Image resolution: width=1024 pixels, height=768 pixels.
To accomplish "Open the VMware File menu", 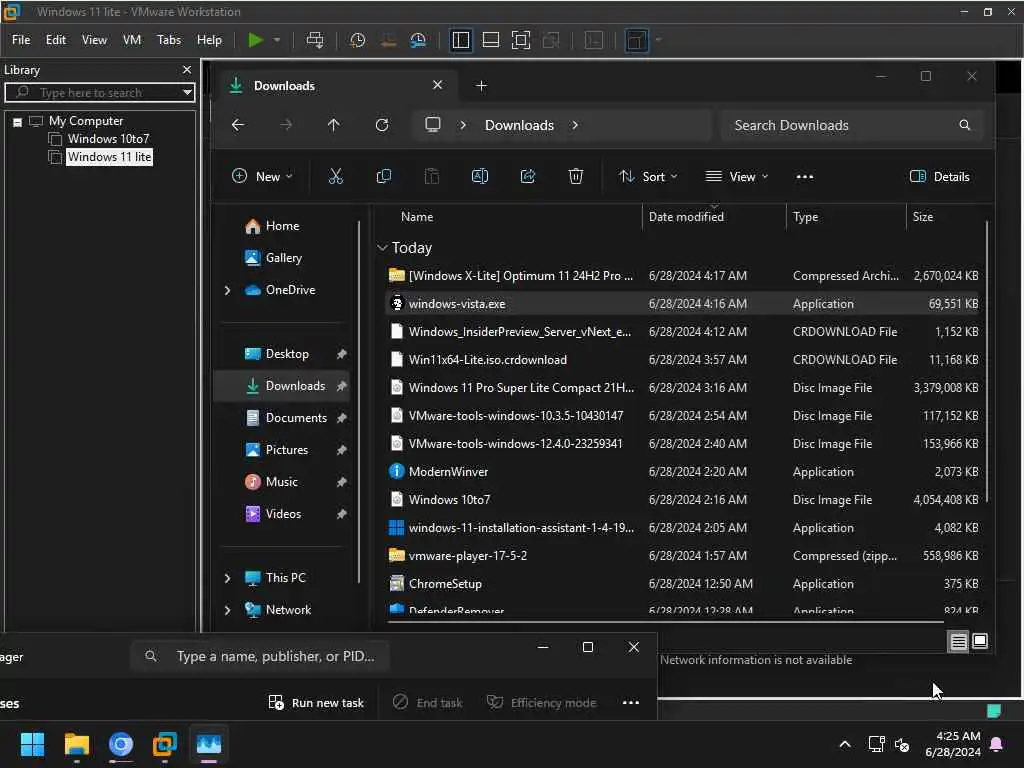I will pos(21,40).
